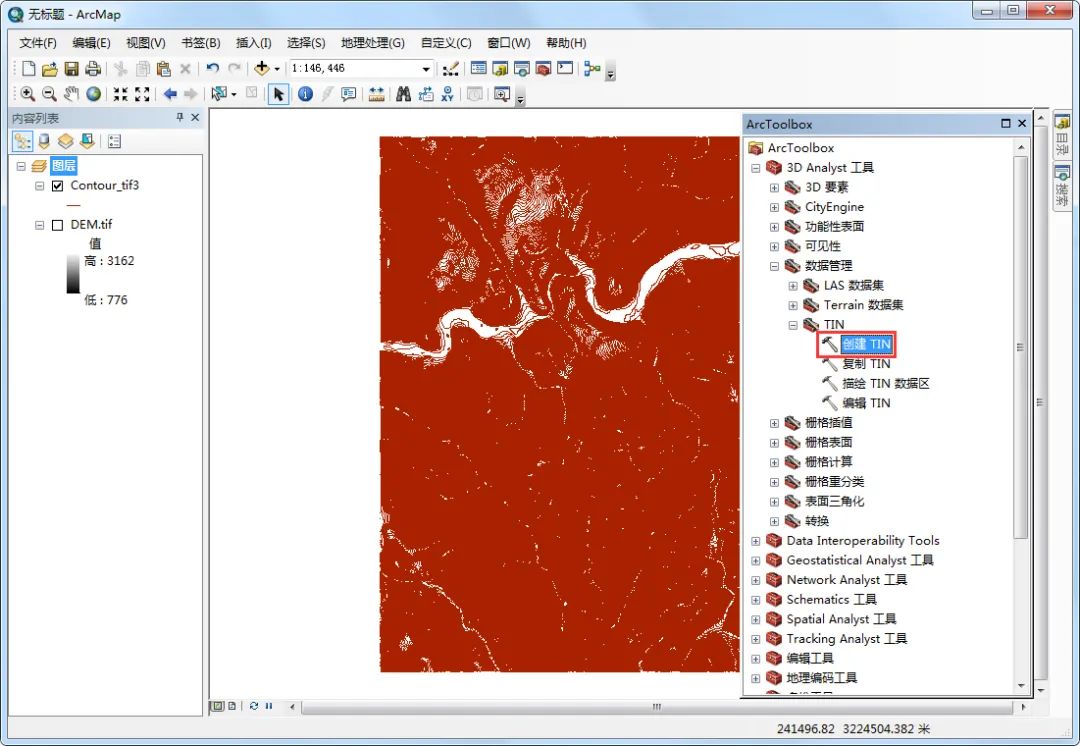
Task: Launch the ModelBuilder icon
Action: tap(592, 68)
